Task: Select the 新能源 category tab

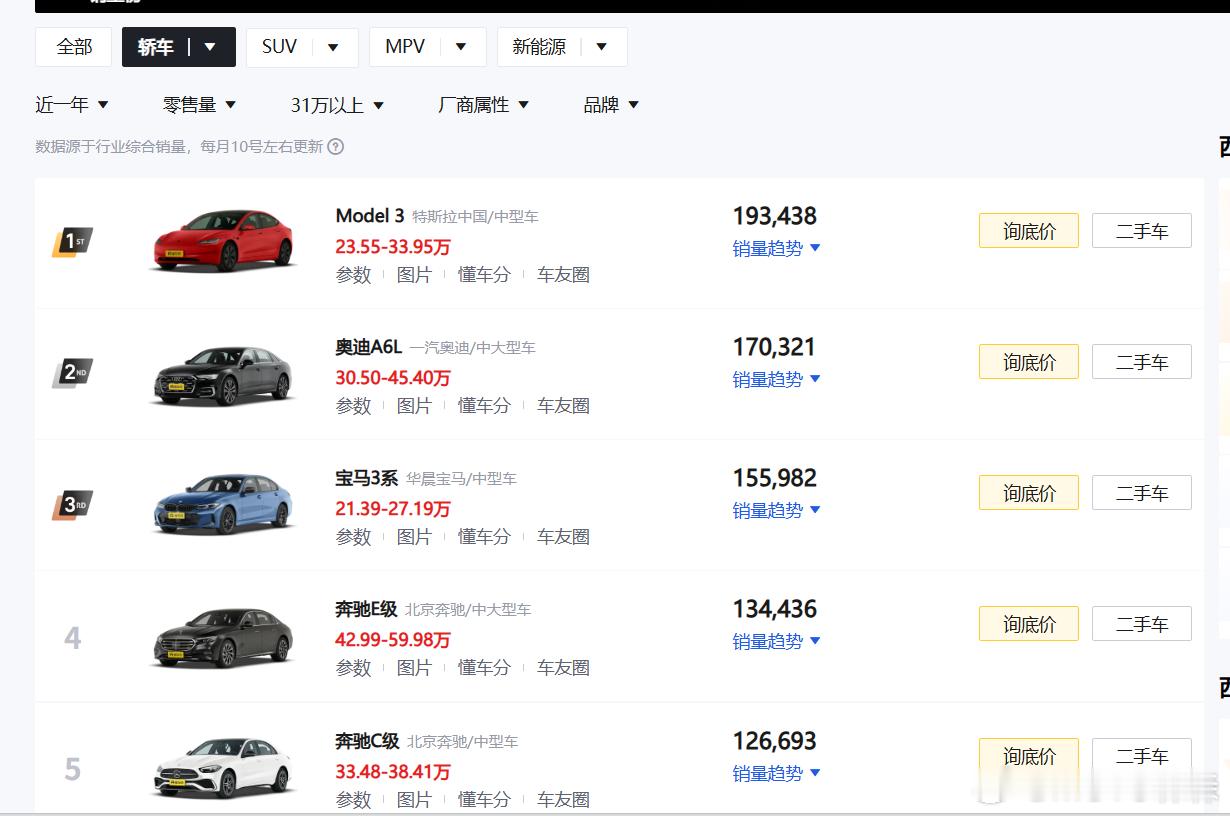Action: (539, 47)
